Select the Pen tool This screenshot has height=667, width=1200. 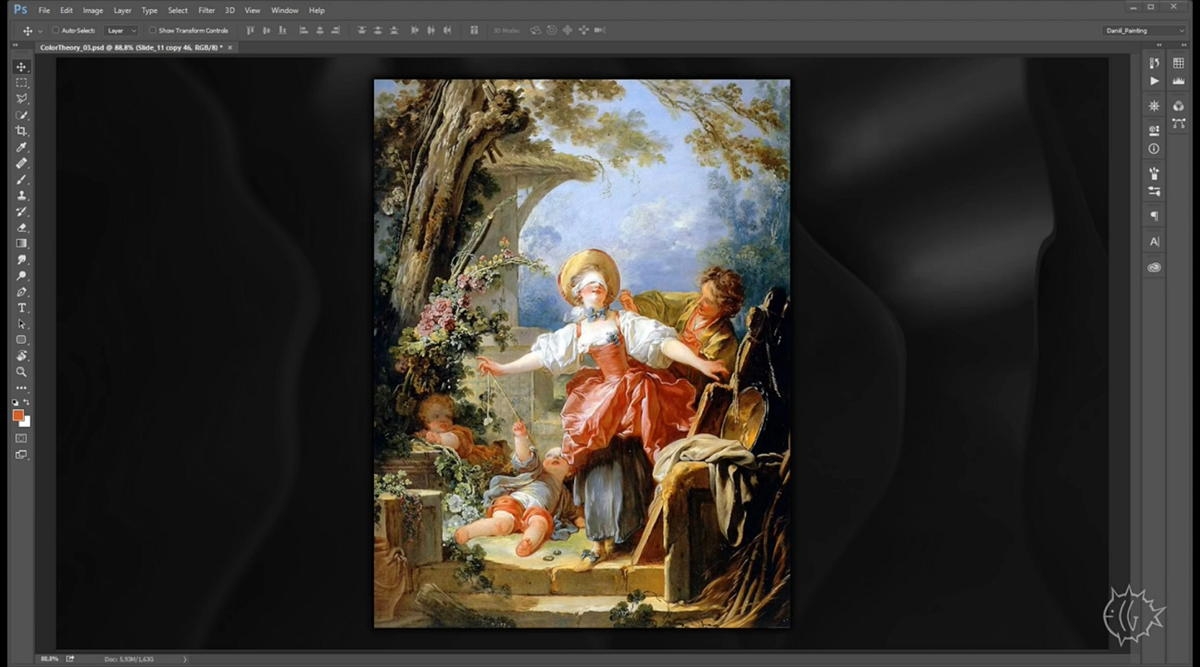pyautogui.click(x=21, y=291)
